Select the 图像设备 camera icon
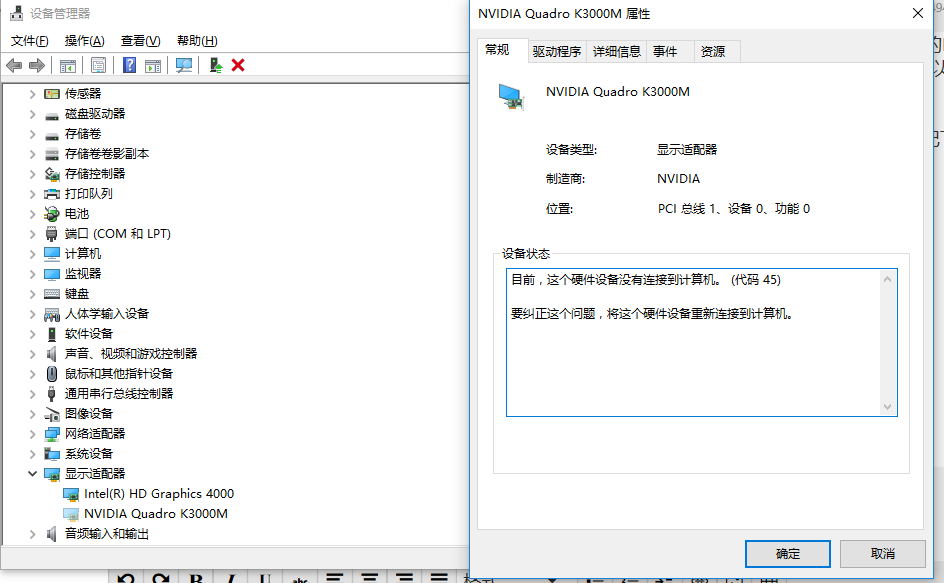This screenshot has height=583, width=944. coord(52,414)
